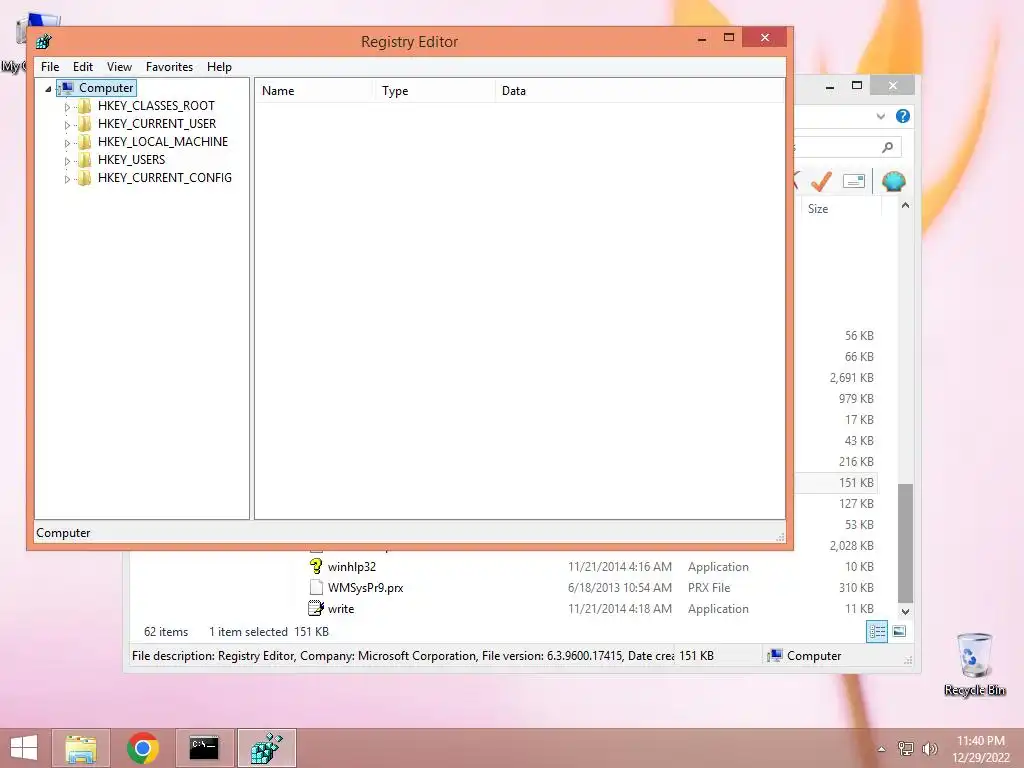Open File Explorer from taskbar
Image resolution: width=1024 pixels, height=768 pixels.
click(81, 748)
